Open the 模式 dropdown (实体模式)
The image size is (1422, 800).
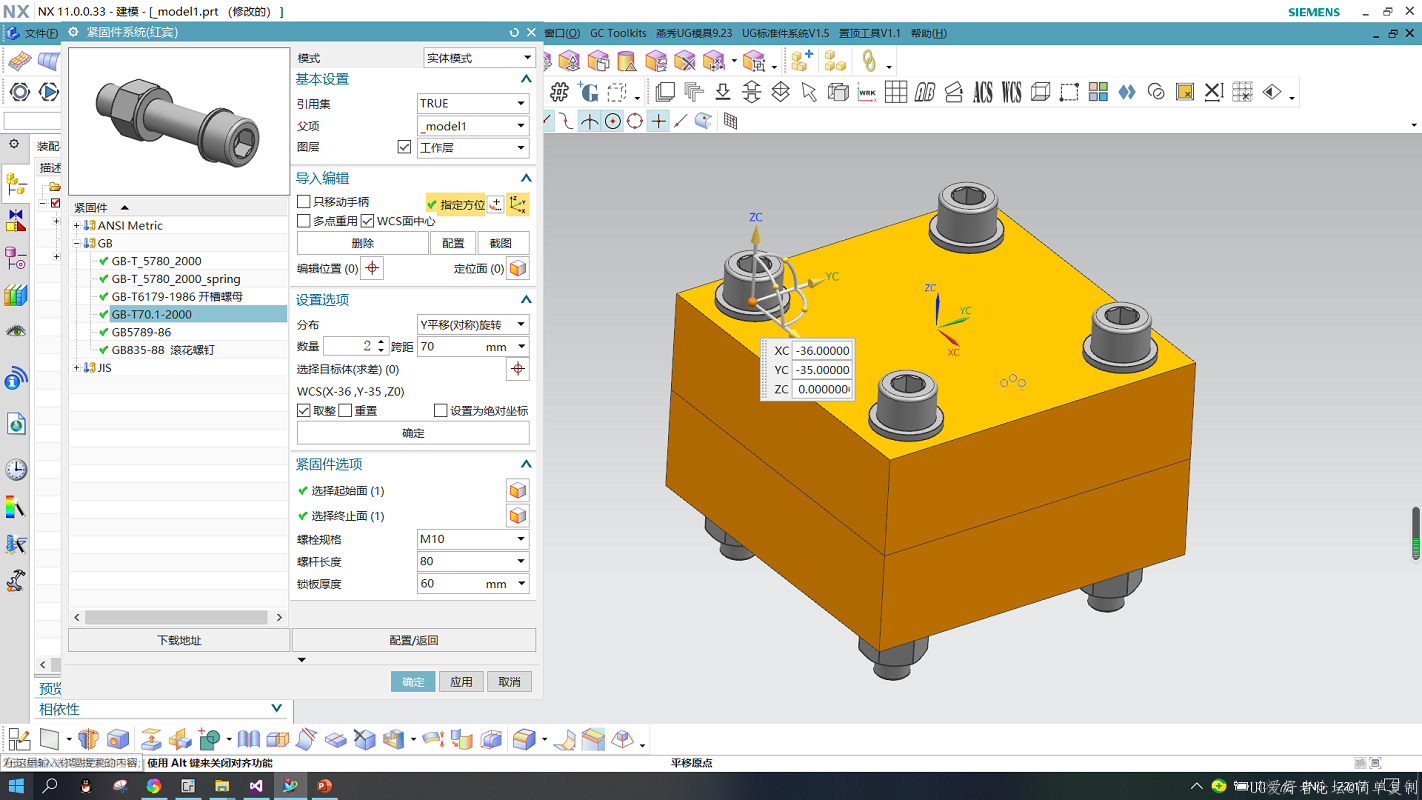(479, 58)
